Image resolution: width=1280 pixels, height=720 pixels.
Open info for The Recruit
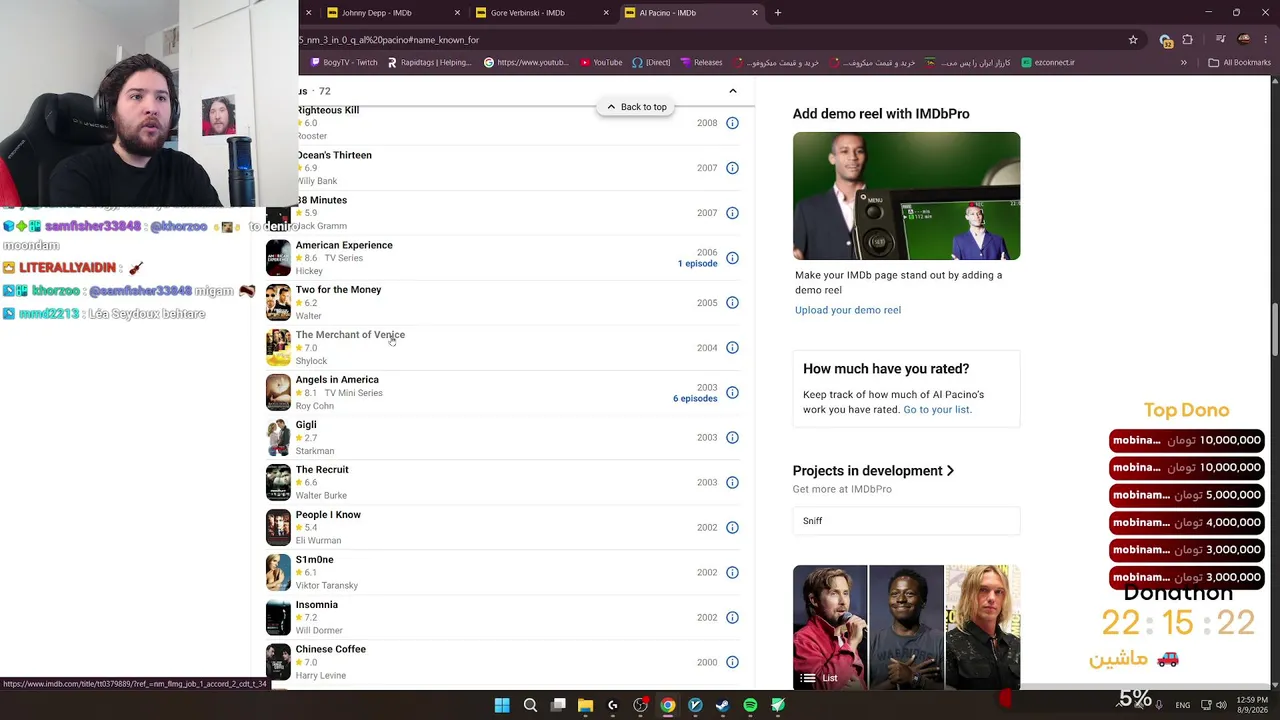pos(732,483)
